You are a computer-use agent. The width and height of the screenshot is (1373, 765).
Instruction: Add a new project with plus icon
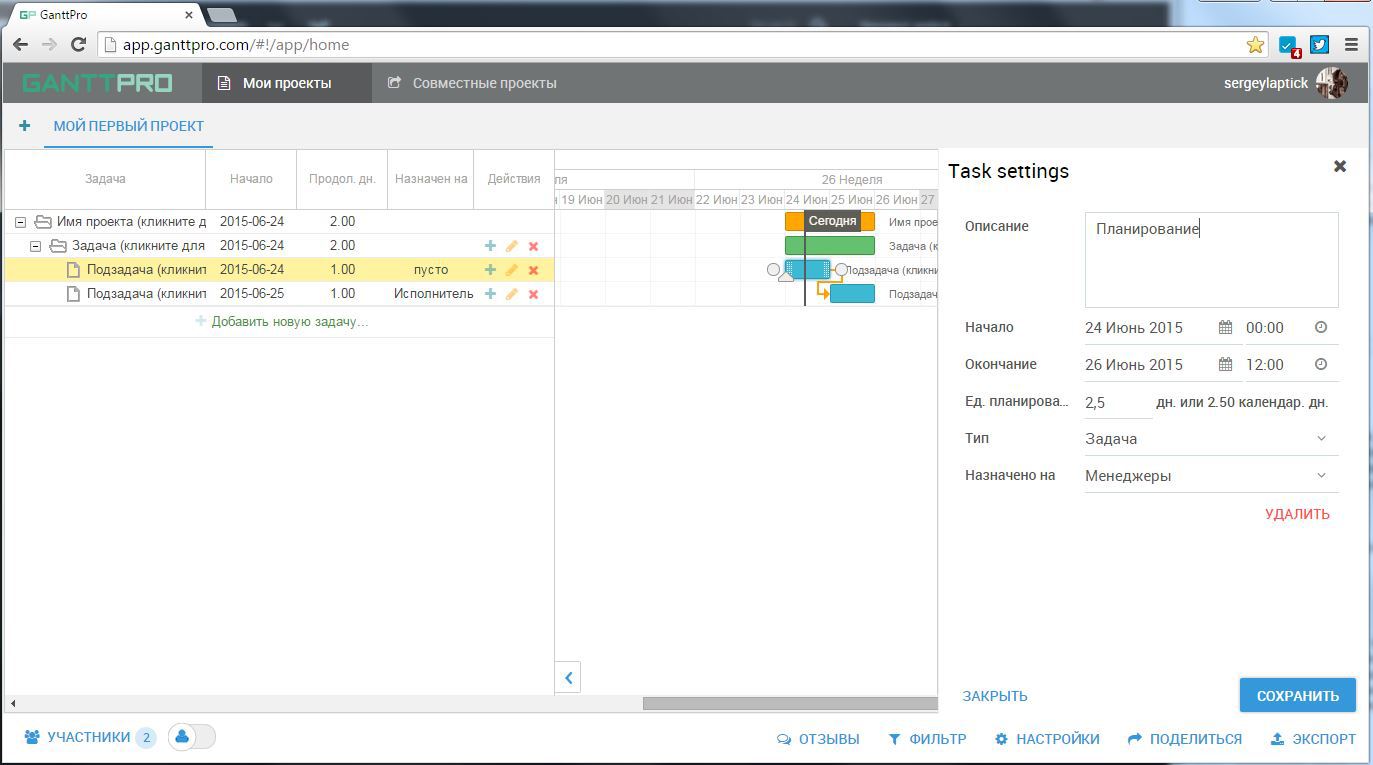click(24, 126)
